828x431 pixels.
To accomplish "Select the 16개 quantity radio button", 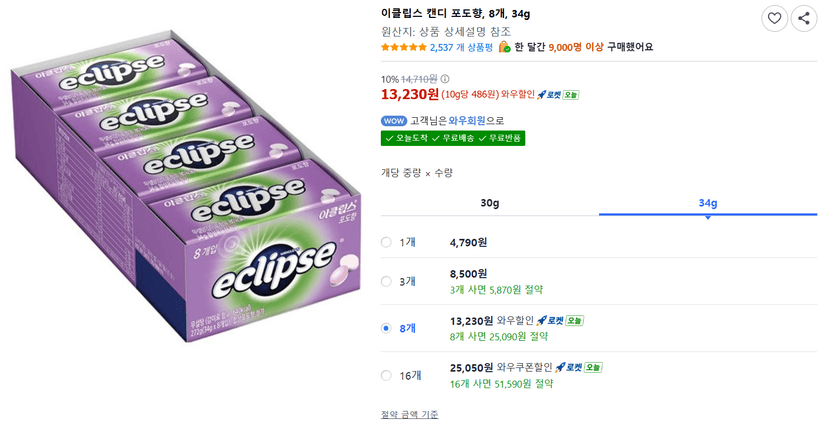I will click(x=386, y=376).
